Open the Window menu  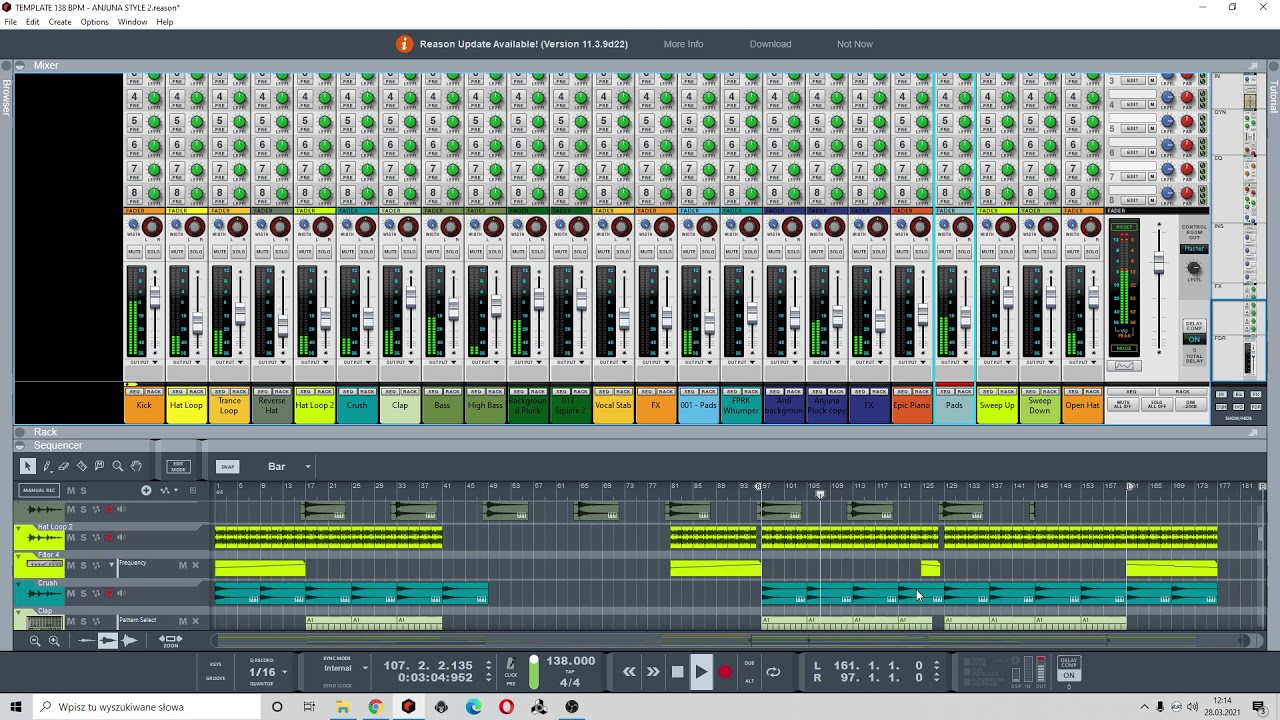(132, 22)
